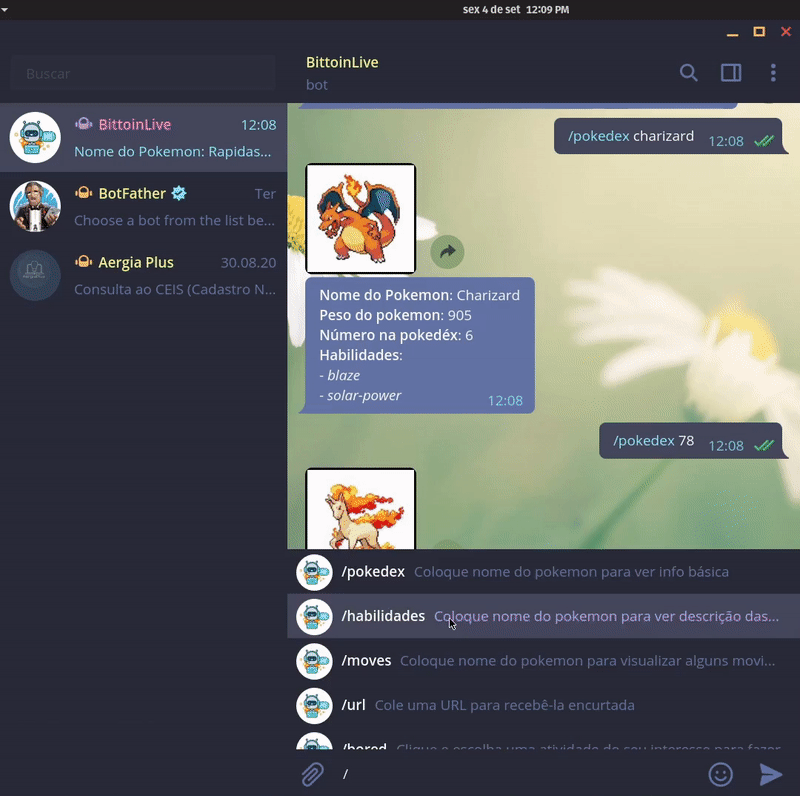This screenshot has width=800, height=796.
Task: Click 'Consulta ao CEIS' message preview
Action: tap(174, 289)
